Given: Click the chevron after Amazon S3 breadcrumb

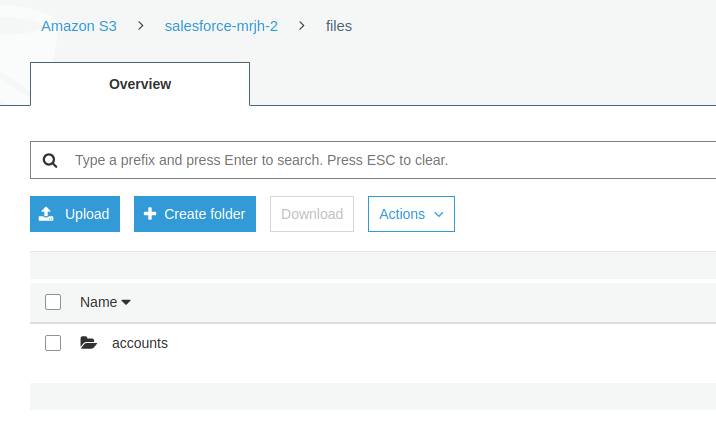Looking at the screenshot, I should point(141,26).
